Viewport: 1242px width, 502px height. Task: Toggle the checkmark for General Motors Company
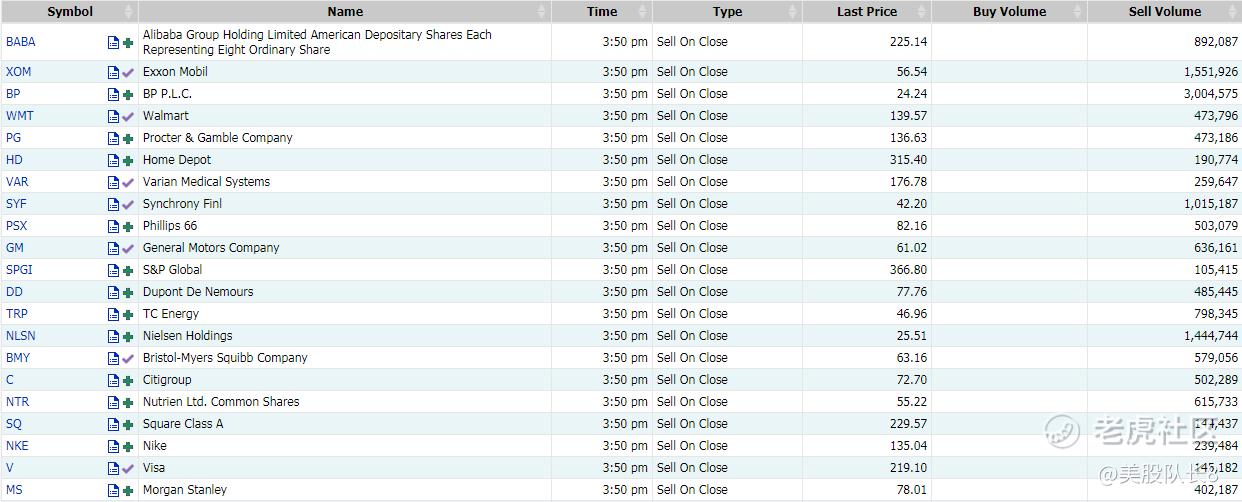click(128, 248)
